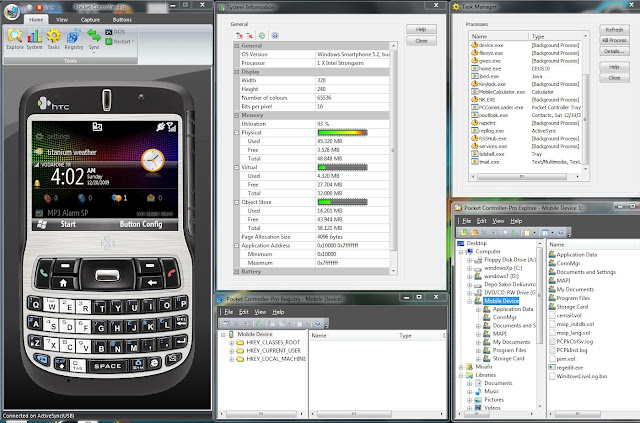Collapse the Virtual memory group
Screen dimensions: 640x423
tap(236, 167)
